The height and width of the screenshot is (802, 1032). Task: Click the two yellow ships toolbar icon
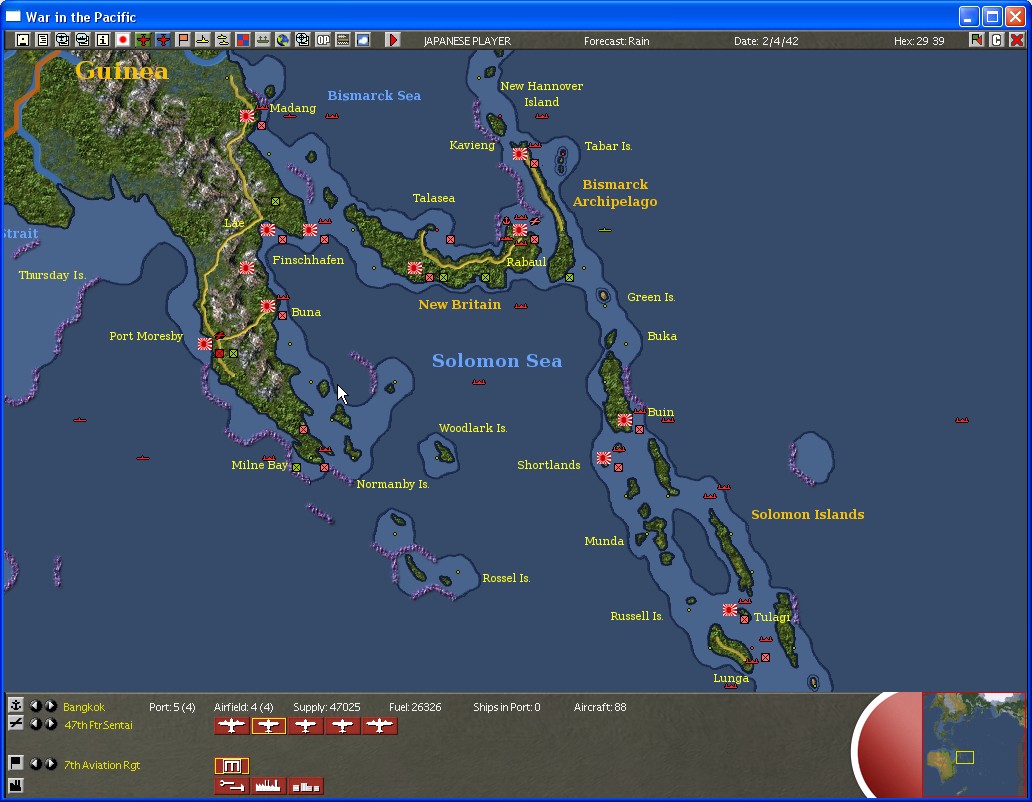222,40
